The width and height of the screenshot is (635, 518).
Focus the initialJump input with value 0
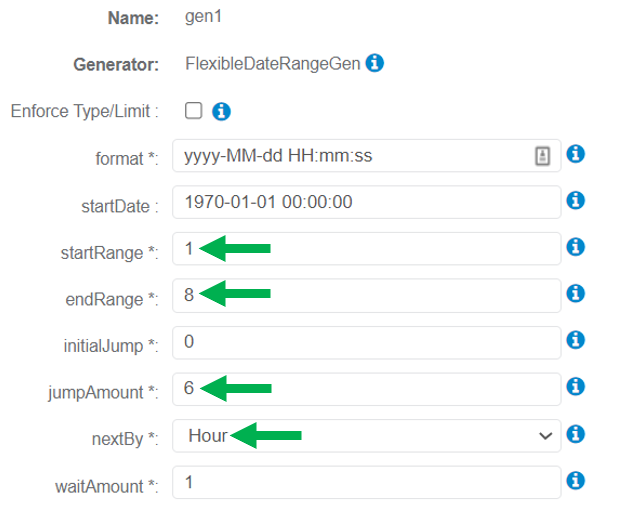pyautogui.click(x=367, y=343)
